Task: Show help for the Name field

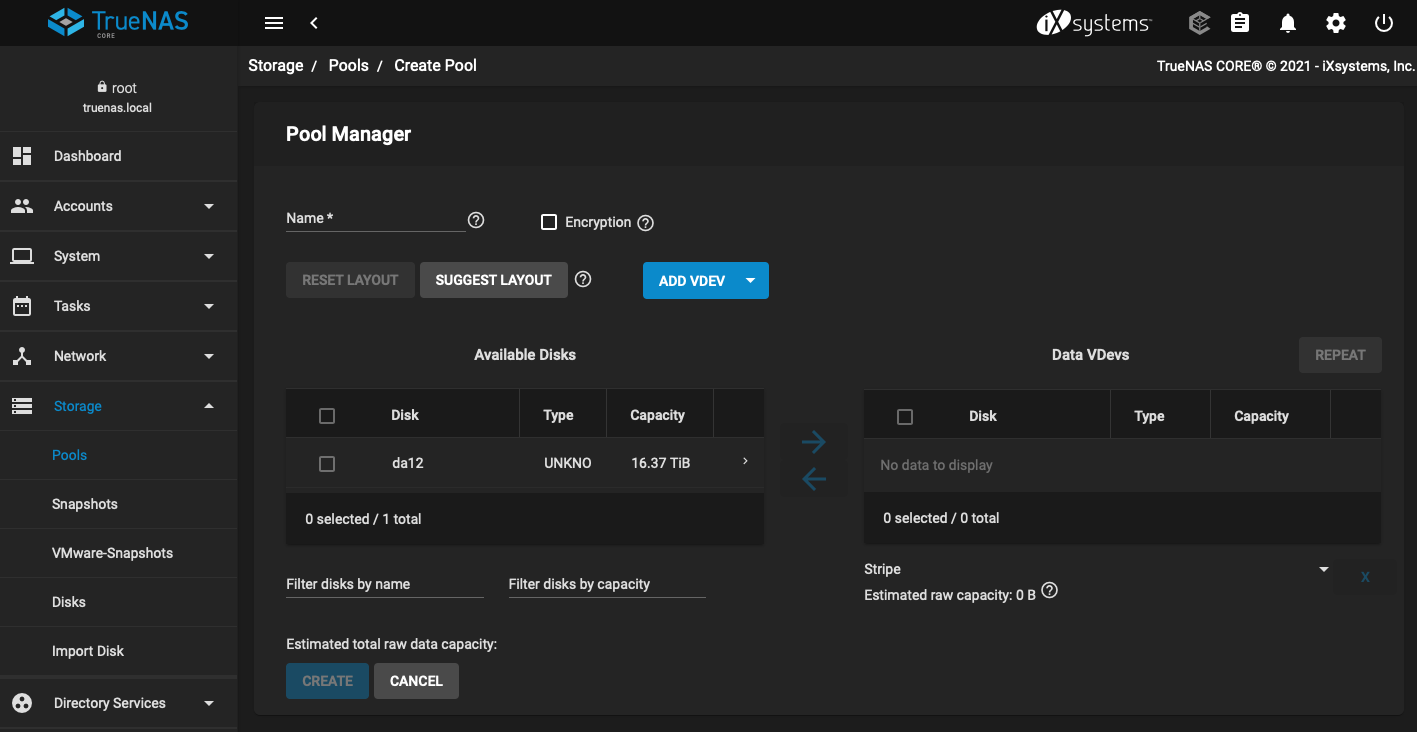Action: 476,220
